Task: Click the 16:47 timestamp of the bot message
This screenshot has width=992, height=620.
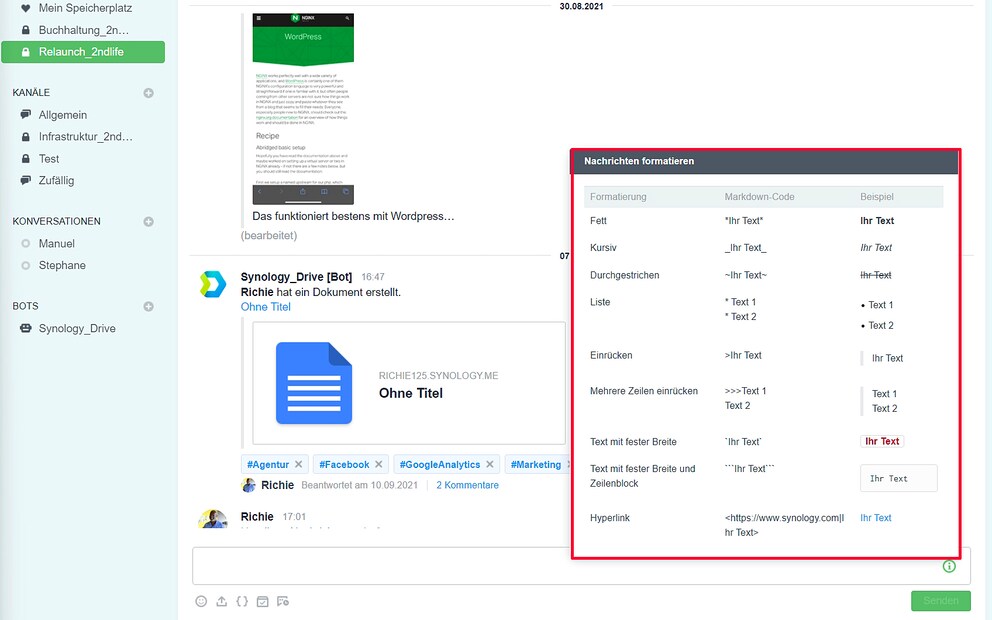Action: point(373,277)
